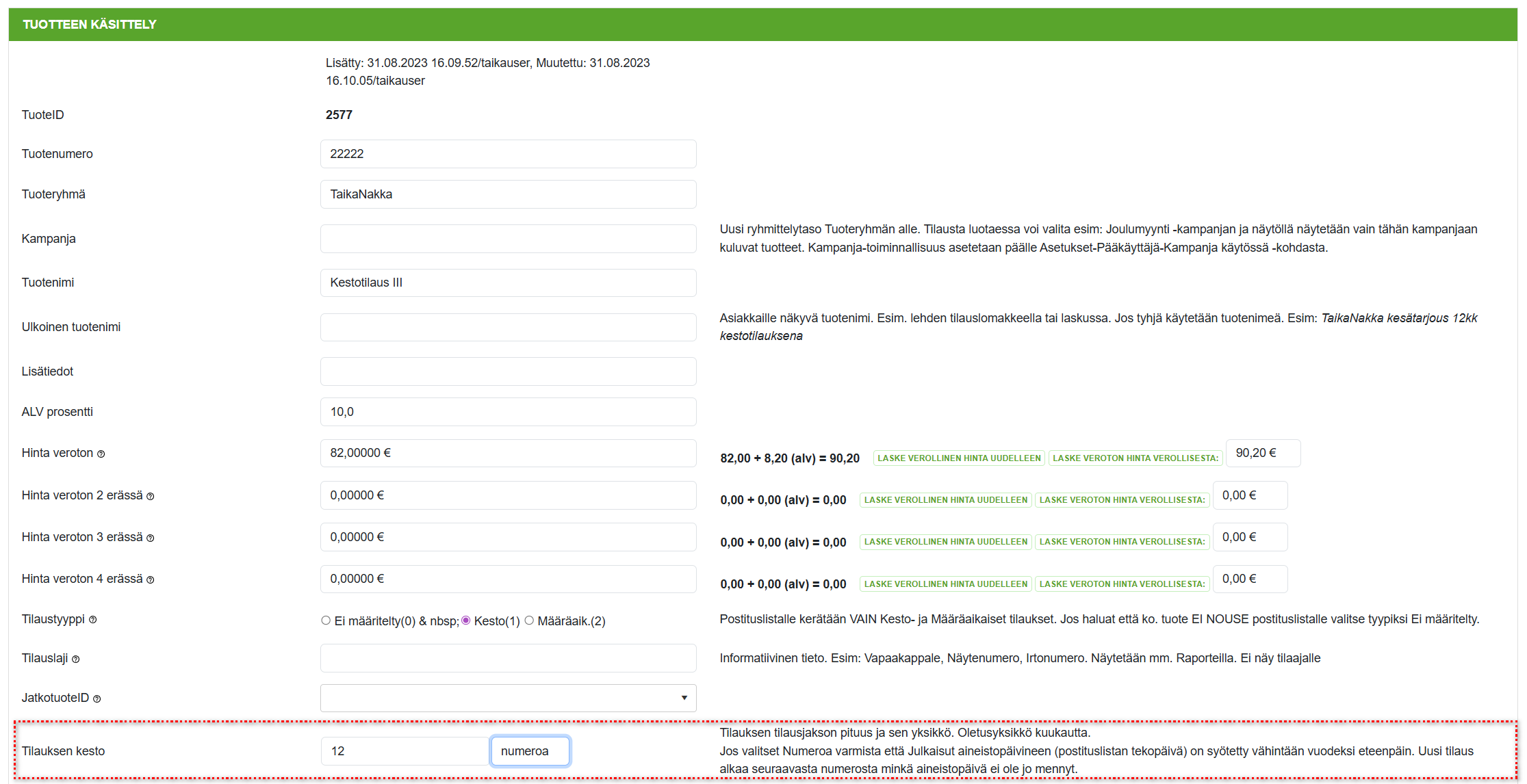Click help icon beside Hinta veroton 2 erässä
This screenshot has width=1527, height=784.
click(151, 497)
